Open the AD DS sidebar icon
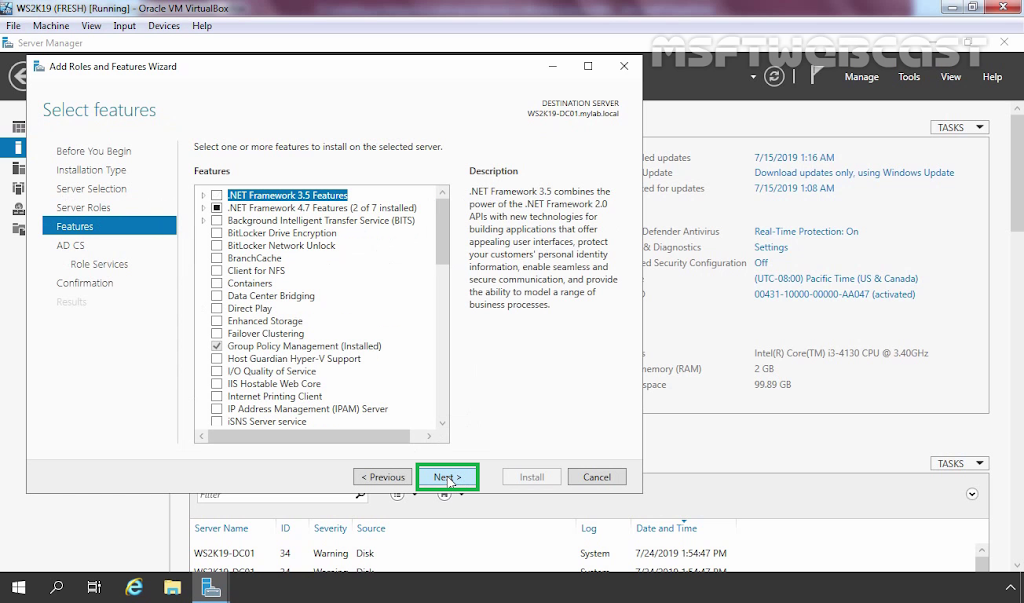 click(18, 189)
